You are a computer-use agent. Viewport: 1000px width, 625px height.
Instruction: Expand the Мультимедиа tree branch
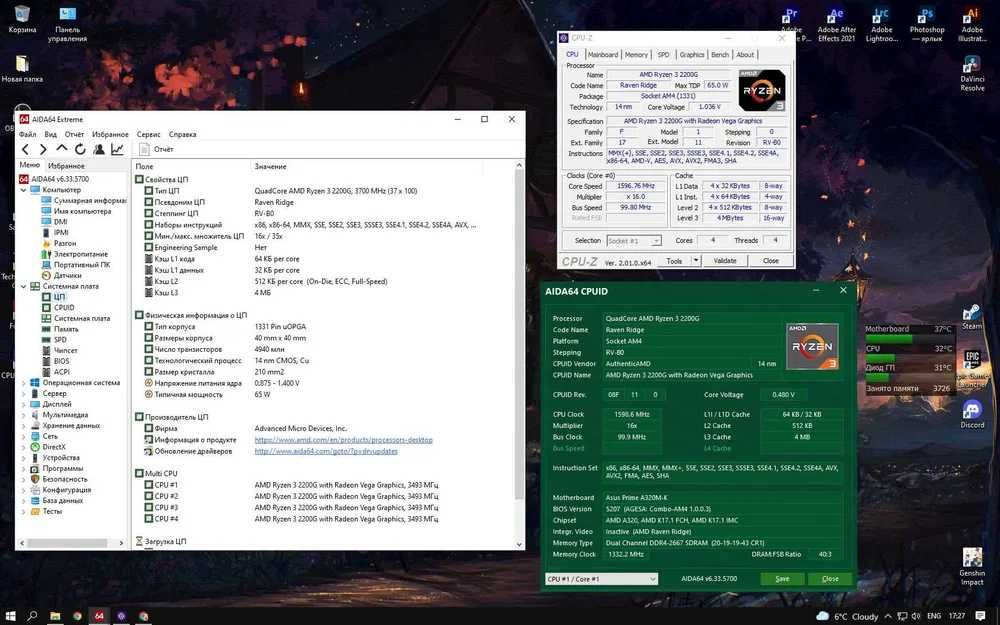click(x=24, y=415)
